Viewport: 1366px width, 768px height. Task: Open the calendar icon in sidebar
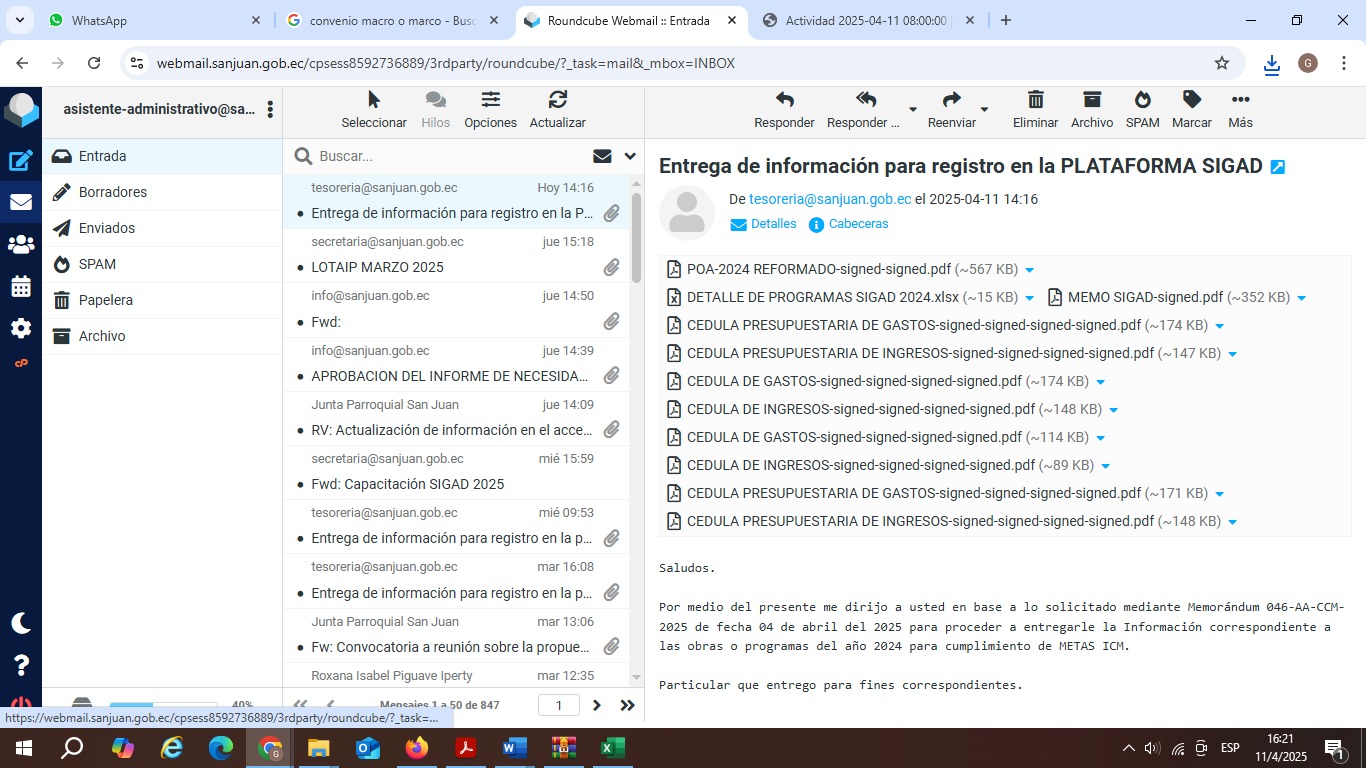pos(20,286)
